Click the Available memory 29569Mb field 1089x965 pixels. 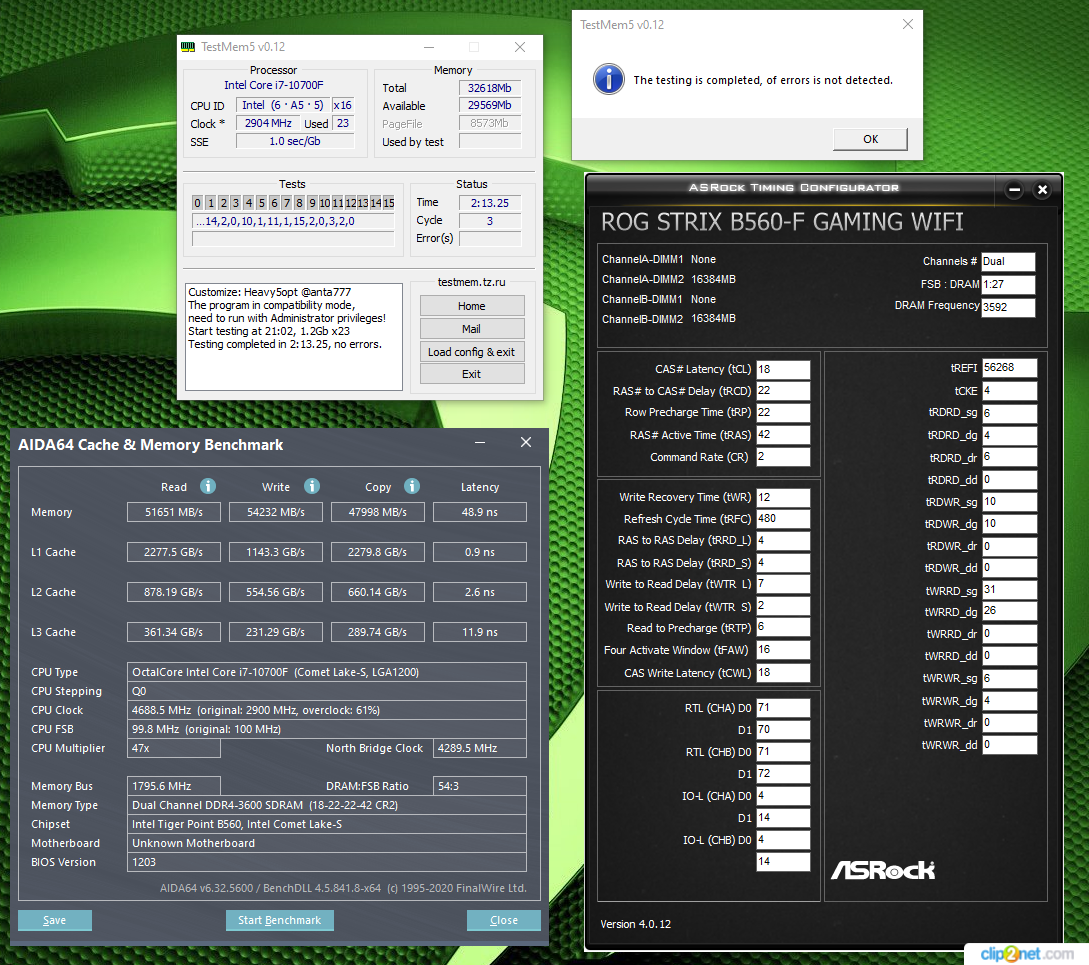tap(490, 106)
